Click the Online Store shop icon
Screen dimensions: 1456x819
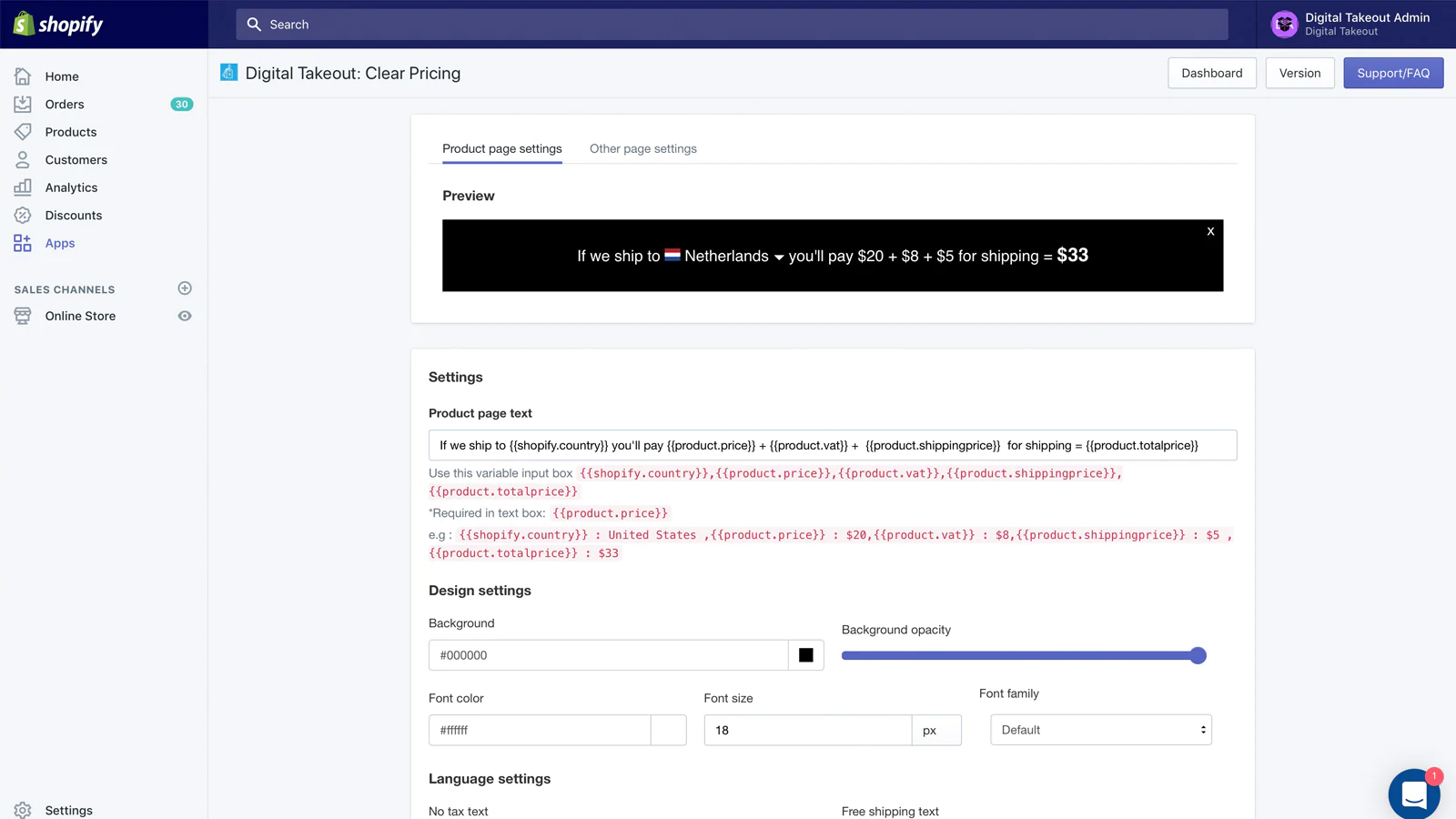point(23,316)
